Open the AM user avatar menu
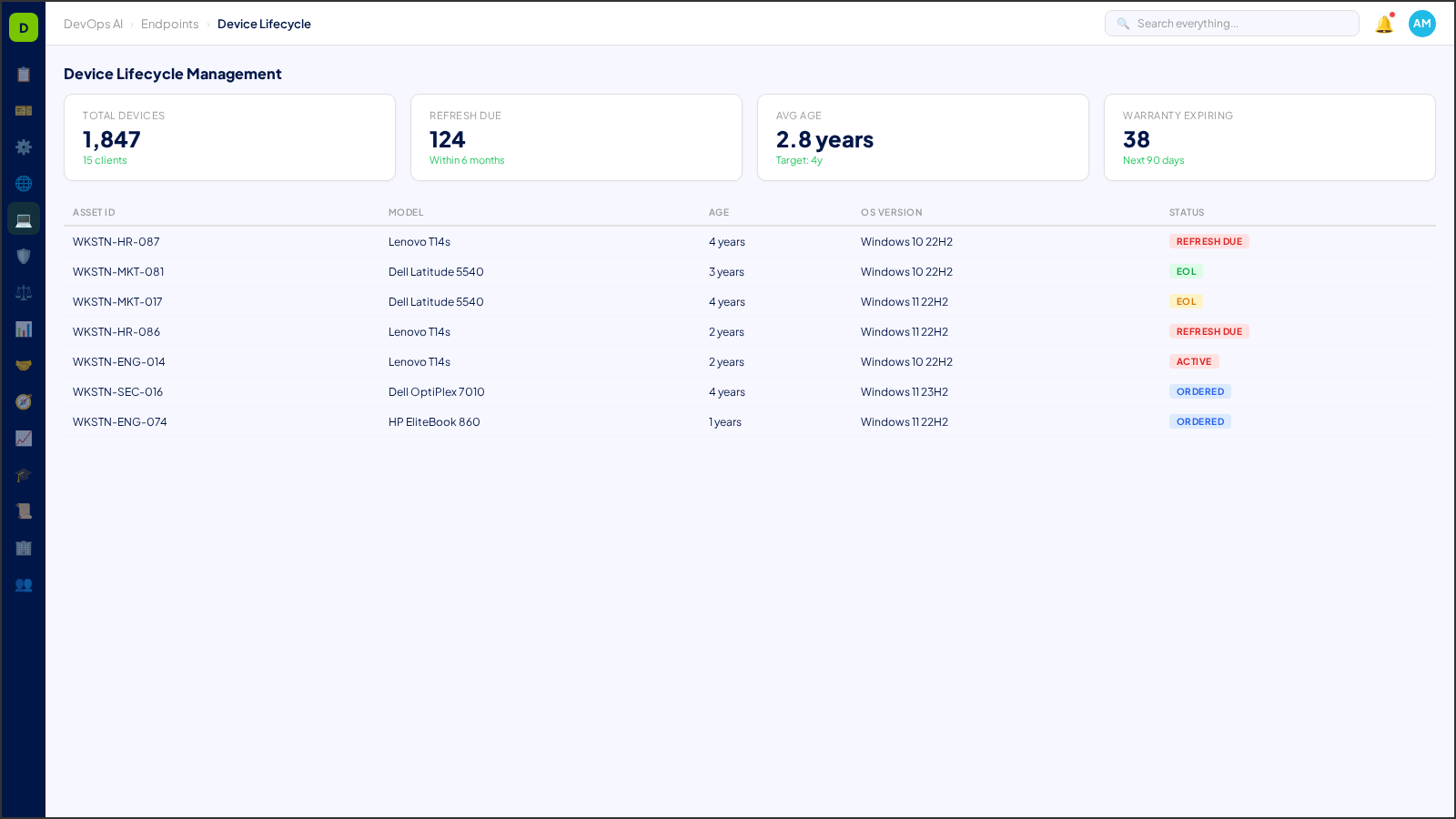1456x819 pixels. [x=1421, y=24]
